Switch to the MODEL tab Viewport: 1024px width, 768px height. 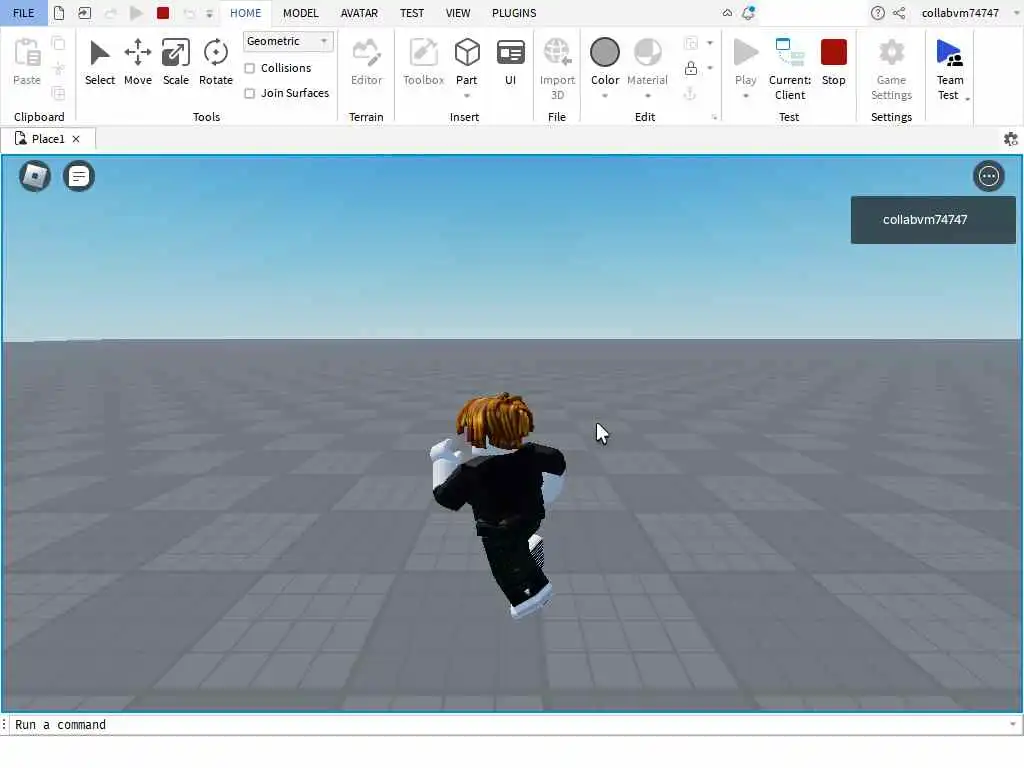[x=300, y=13]
